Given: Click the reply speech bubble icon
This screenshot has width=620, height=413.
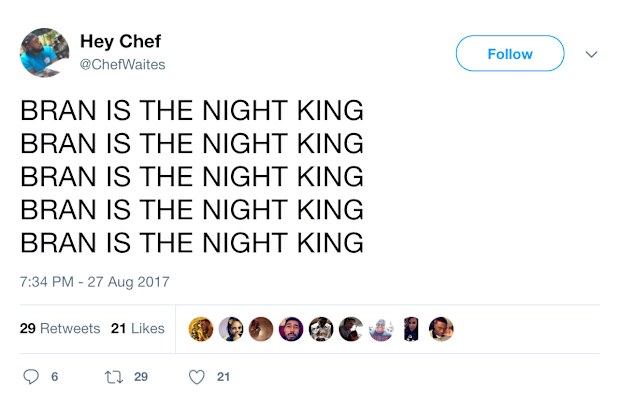Looking at the screenshot, I should [31, 377].
